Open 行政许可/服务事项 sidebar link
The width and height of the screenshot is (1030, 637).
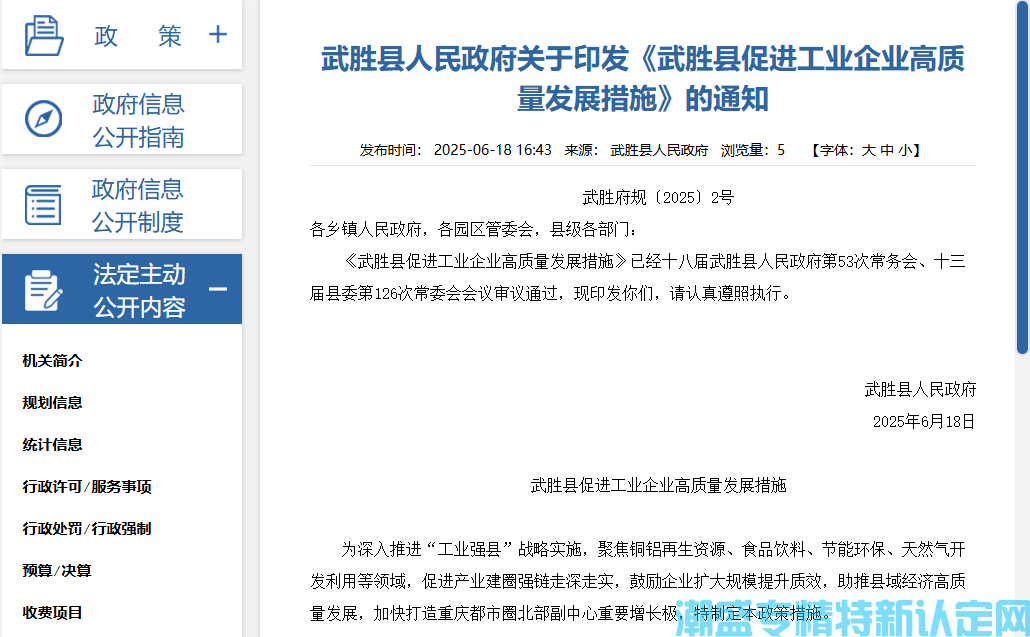tap(87, 487)
